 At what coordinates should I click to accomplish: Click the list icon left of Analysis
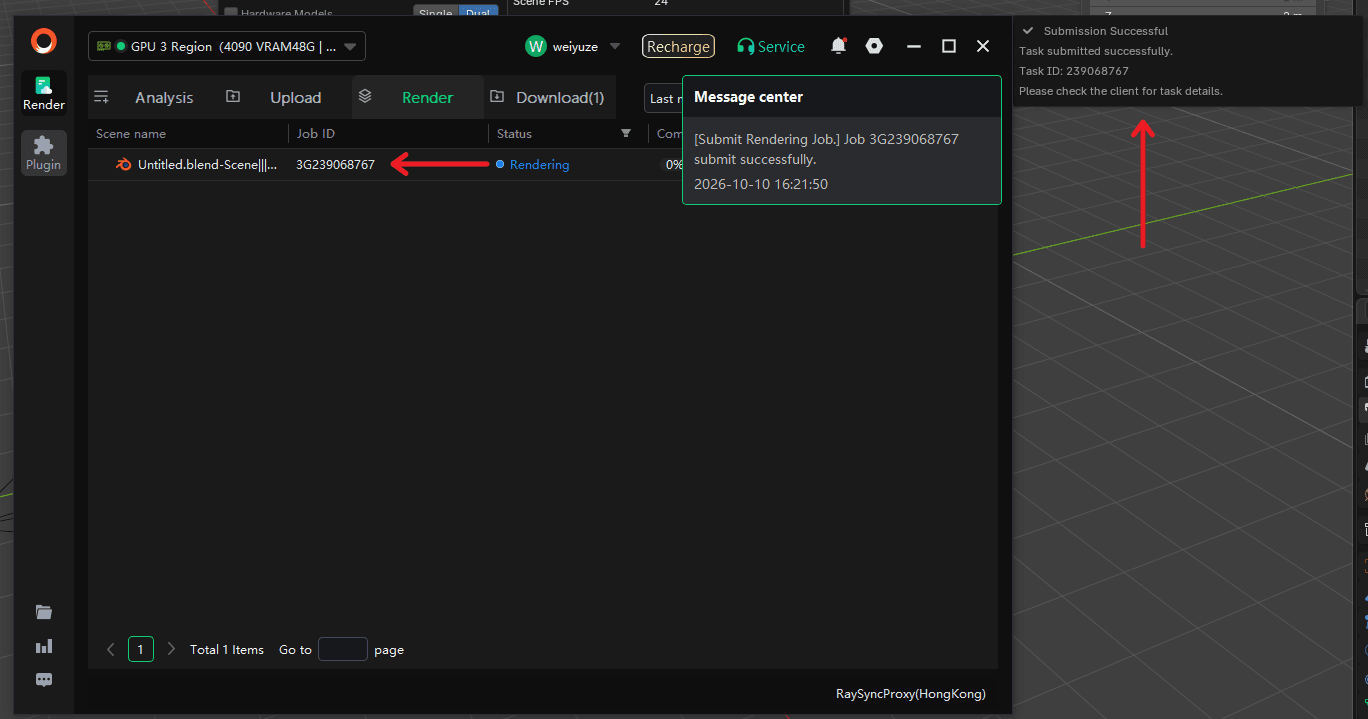101,97
